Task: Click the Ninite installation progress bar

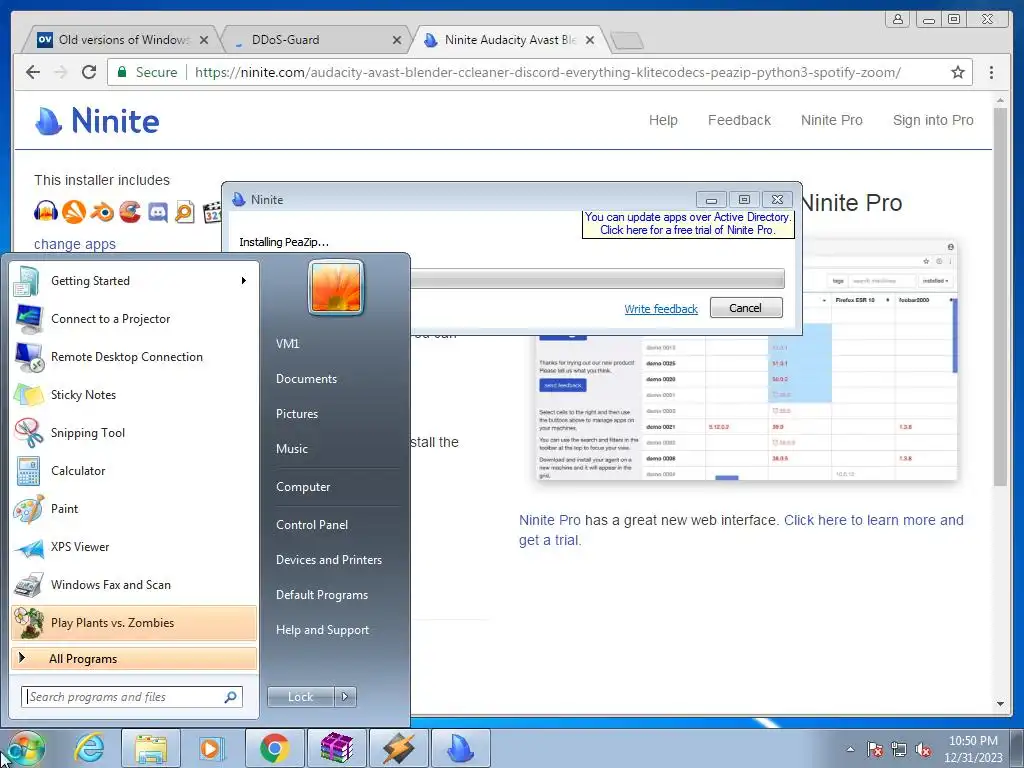Action: 597,278
